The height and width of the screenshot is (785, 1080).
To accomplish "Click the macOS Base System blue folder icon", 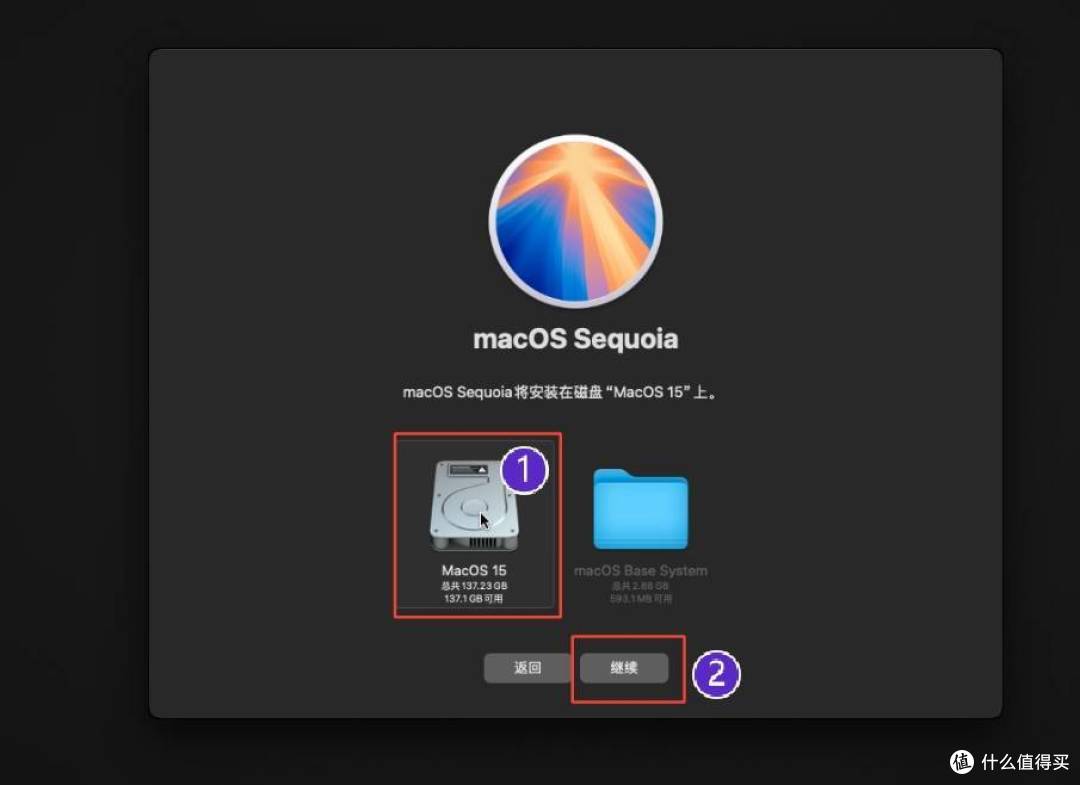I will pos(641,512).
